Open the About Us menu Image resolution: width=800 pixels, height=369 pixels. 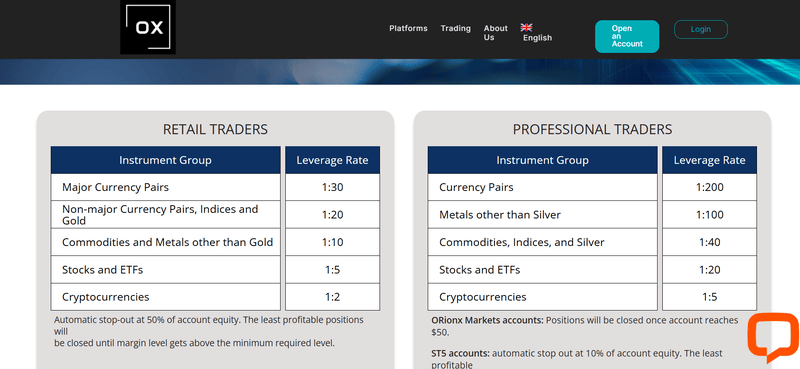tap(495, 33)
